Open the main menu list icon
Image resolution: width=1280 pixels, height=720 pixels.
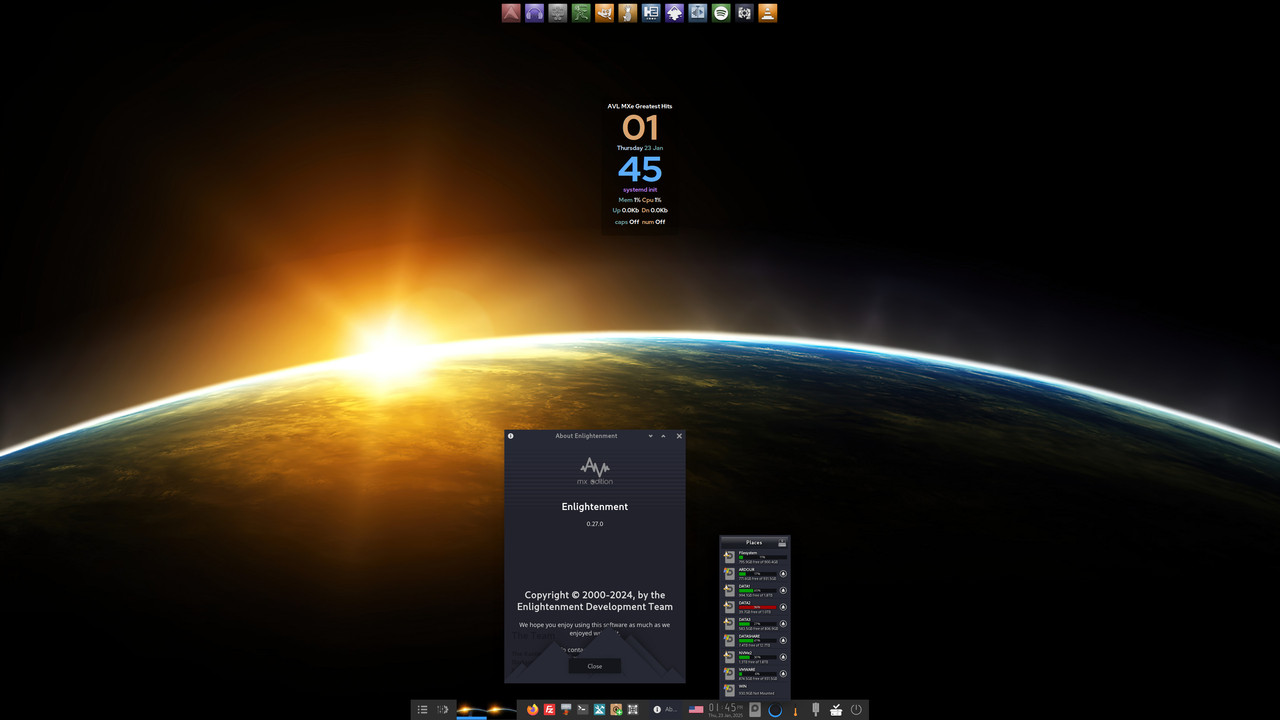click(422, 710)
